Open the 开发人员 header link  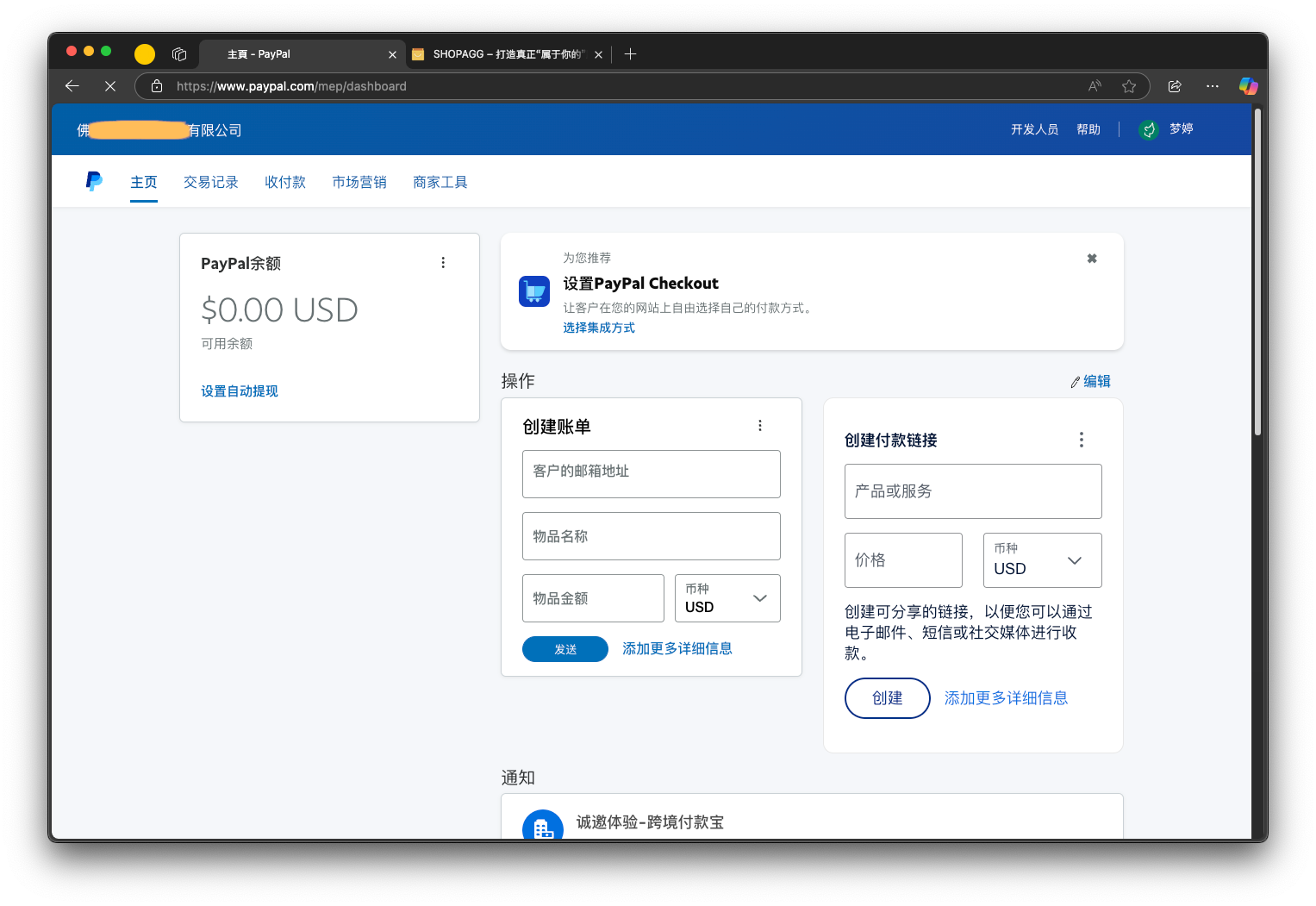1035,129
